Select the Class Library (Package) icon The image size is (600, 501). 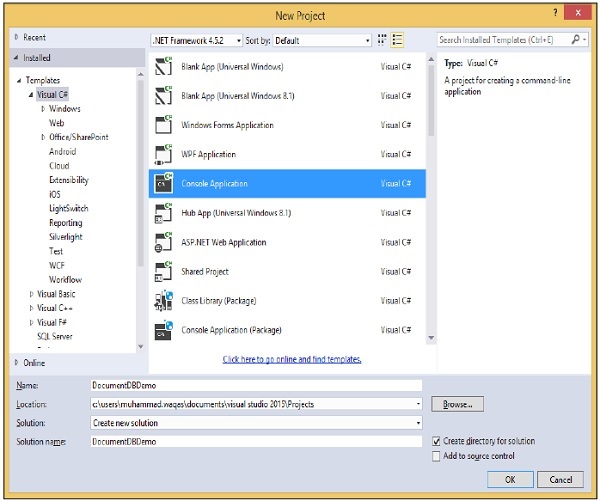pos(162,301)
